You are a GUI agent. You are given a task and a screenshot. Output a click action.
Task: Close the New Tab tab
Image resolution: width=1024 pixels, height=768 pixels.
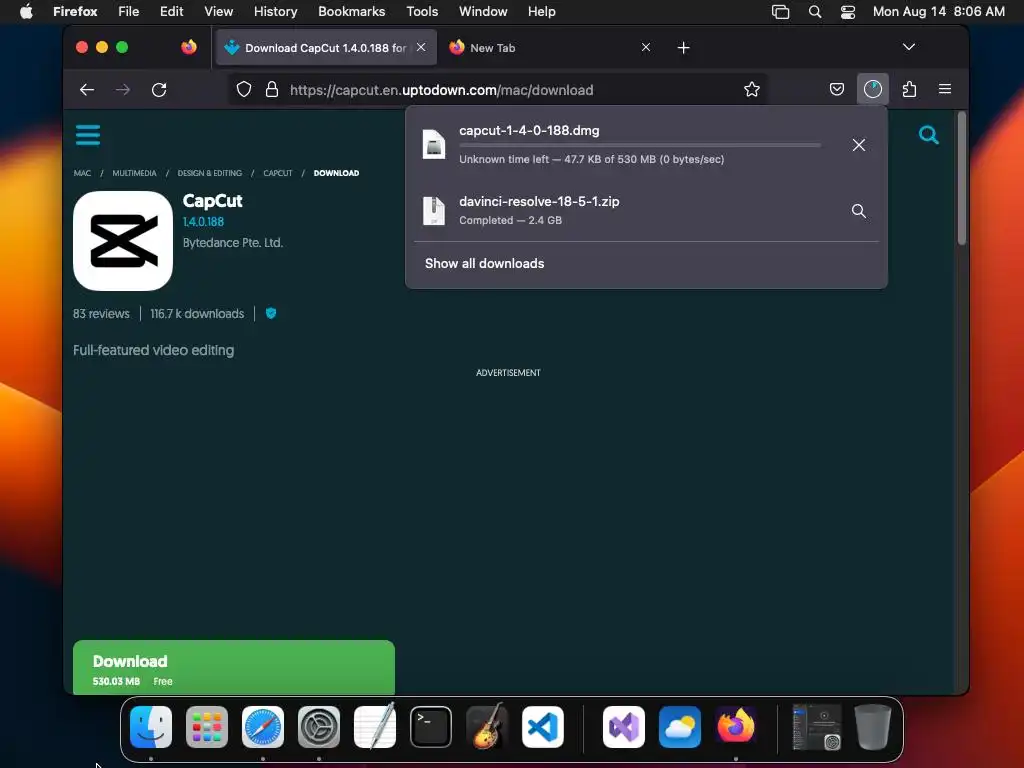645,47
